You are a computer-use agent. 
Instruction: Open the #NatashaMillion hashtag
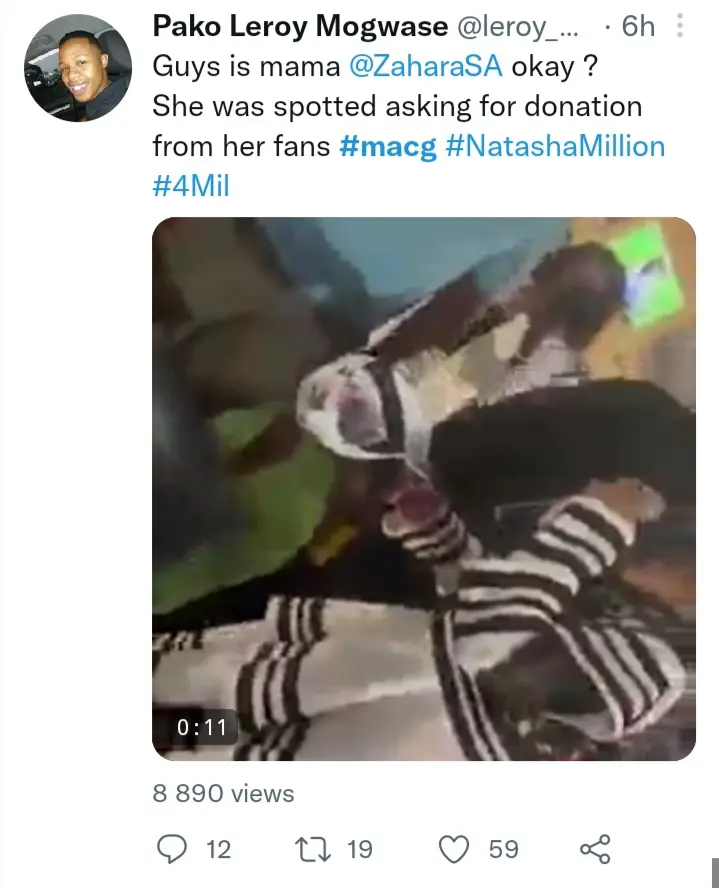[x=555, y=146]
